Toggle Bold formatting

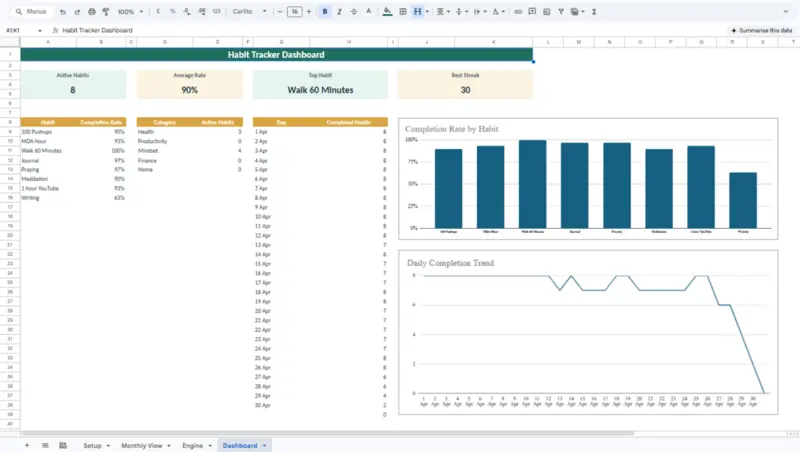(x=324, y=12)
